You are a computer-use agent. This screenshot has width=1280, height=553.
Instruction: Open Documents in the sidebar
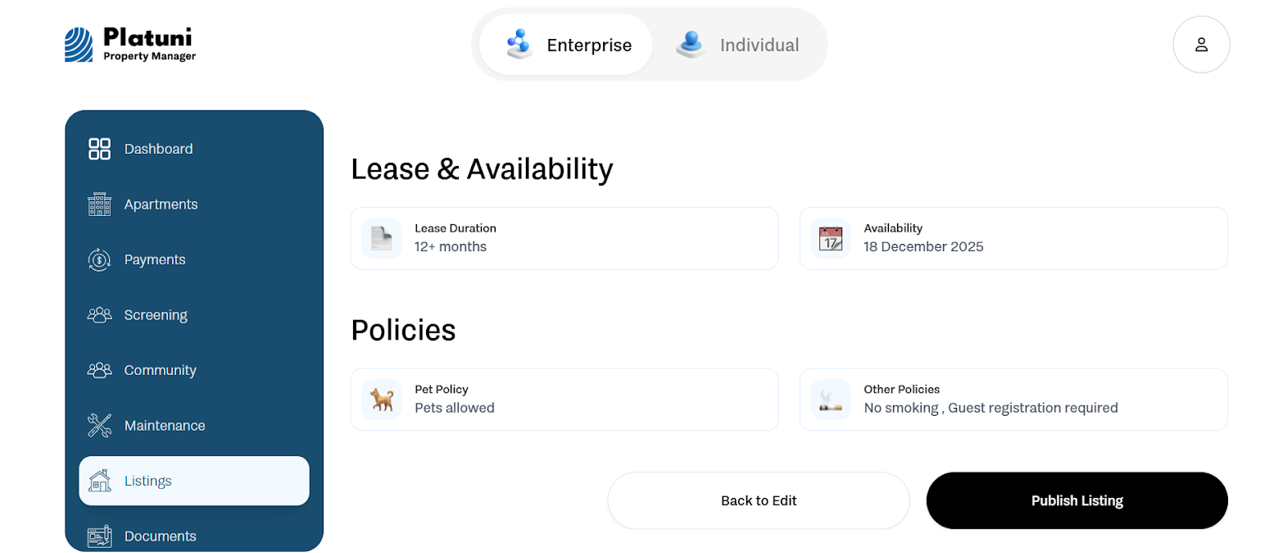coord(194,537)
